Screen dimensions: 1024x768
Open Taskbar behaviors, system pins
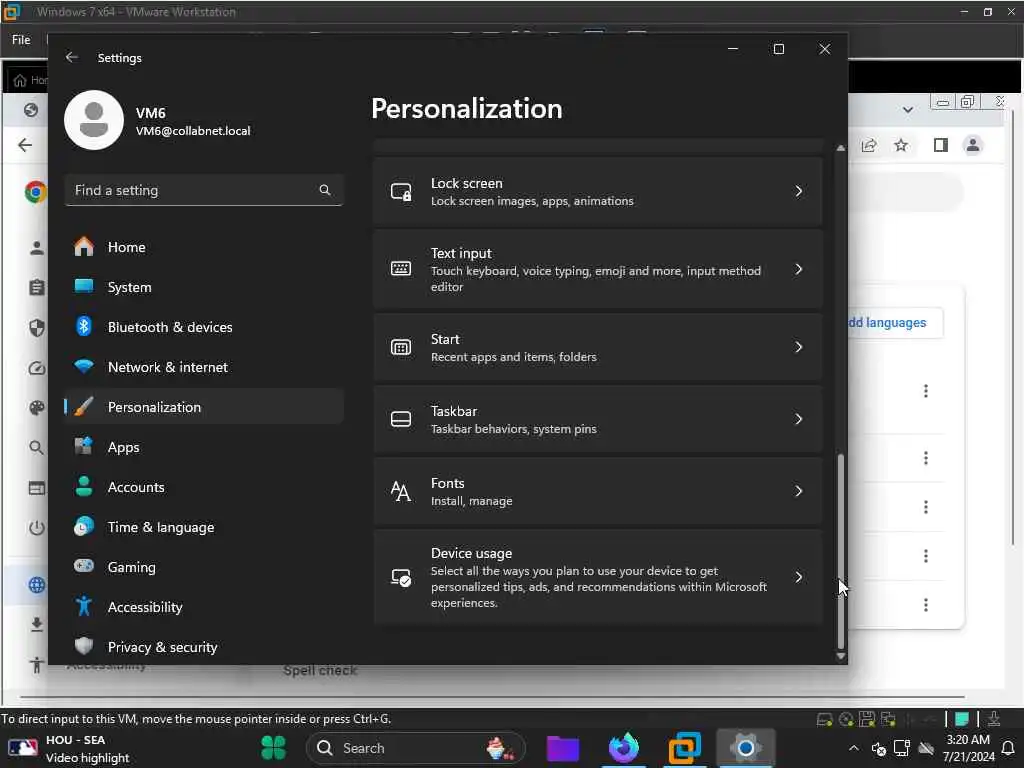598,419
